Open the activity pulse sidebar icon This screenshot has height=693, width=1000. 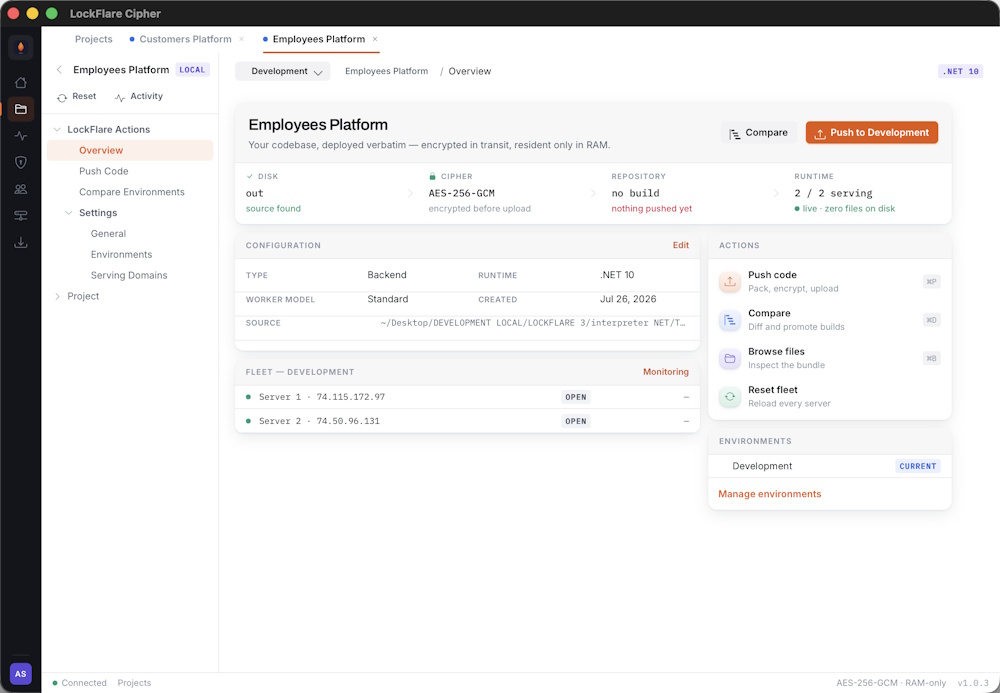(x=20, y=136)
